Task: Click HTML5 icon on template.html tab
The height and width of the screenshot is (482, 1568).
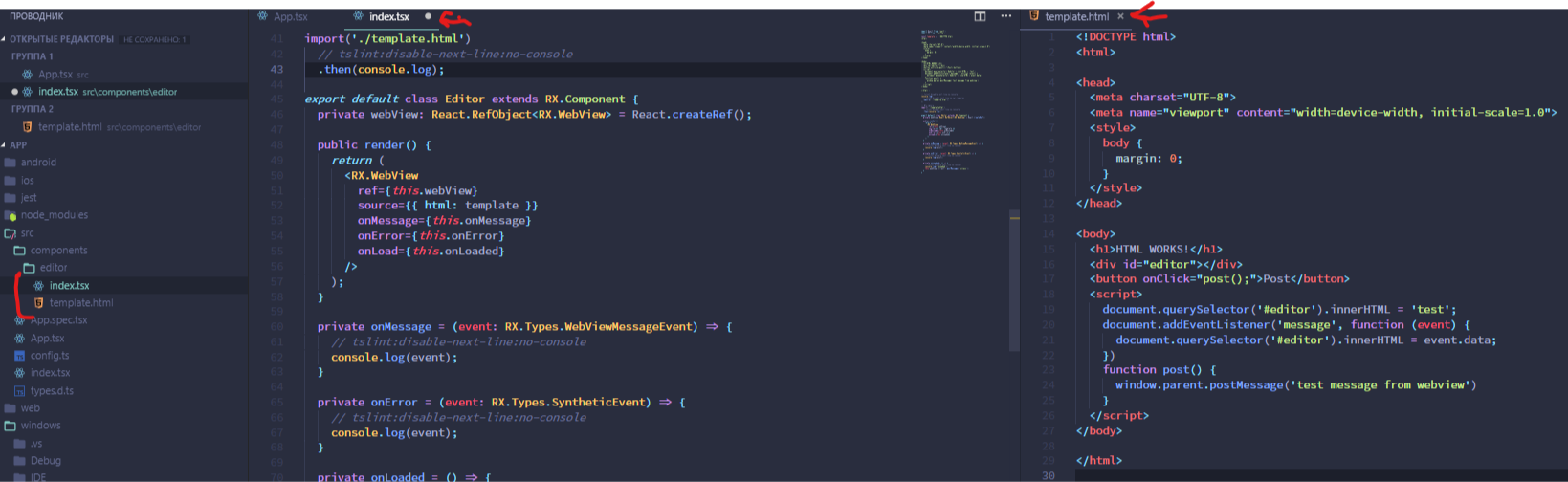Action: click(1034, 16)
